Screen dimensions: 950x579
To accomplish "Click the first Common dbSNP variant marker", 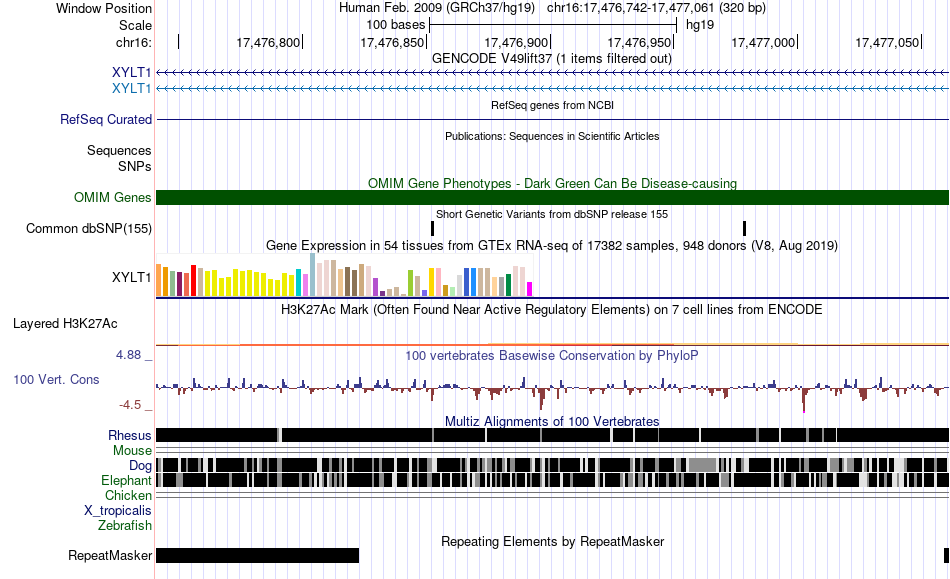I will [433, 228].
